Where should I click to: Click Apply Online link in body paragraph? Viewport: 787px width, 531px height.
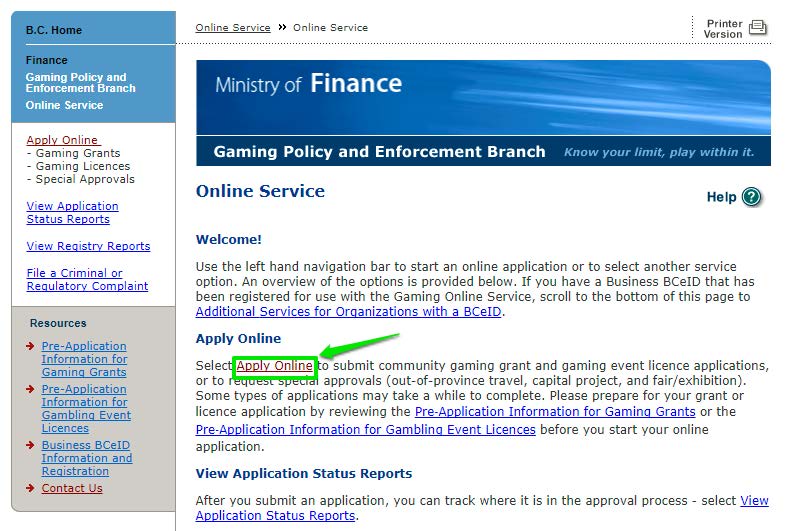pyautogui.click(x=275, y=366)
